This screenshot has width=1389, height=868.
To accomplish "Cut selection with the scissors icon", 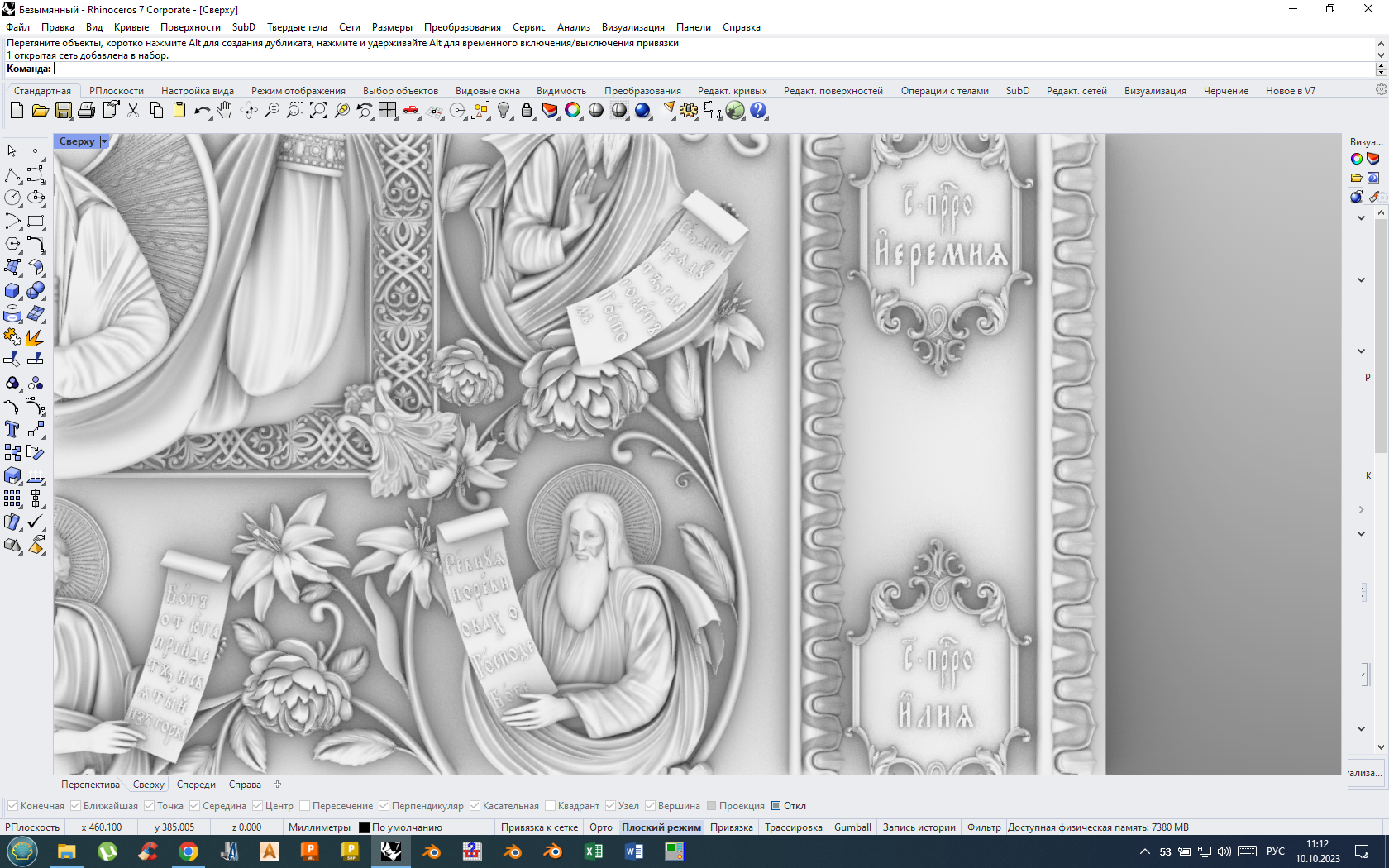I will pyautogui.click(x=133, y=110).
